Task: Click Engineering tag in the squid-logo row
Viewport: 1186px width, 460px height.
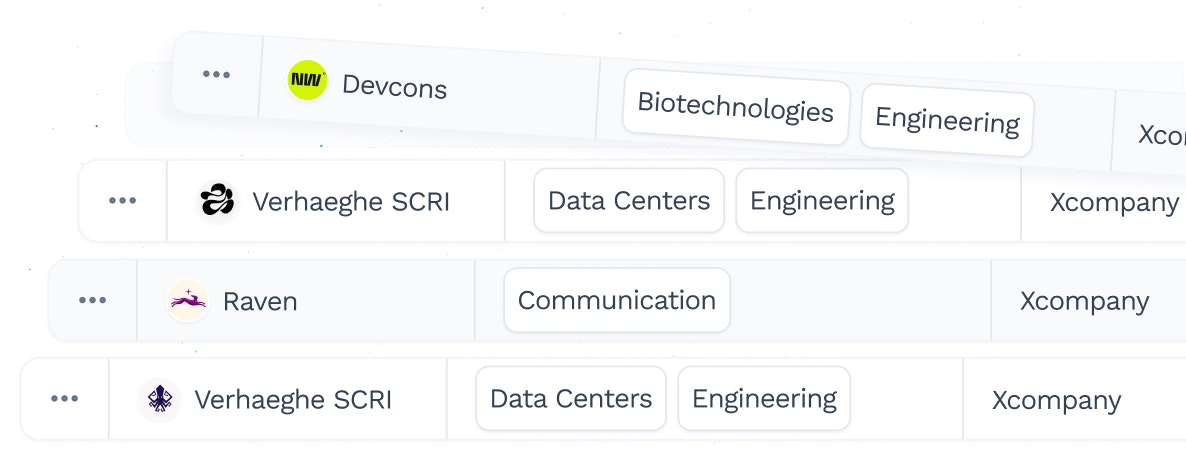Action: coord(764,399)
